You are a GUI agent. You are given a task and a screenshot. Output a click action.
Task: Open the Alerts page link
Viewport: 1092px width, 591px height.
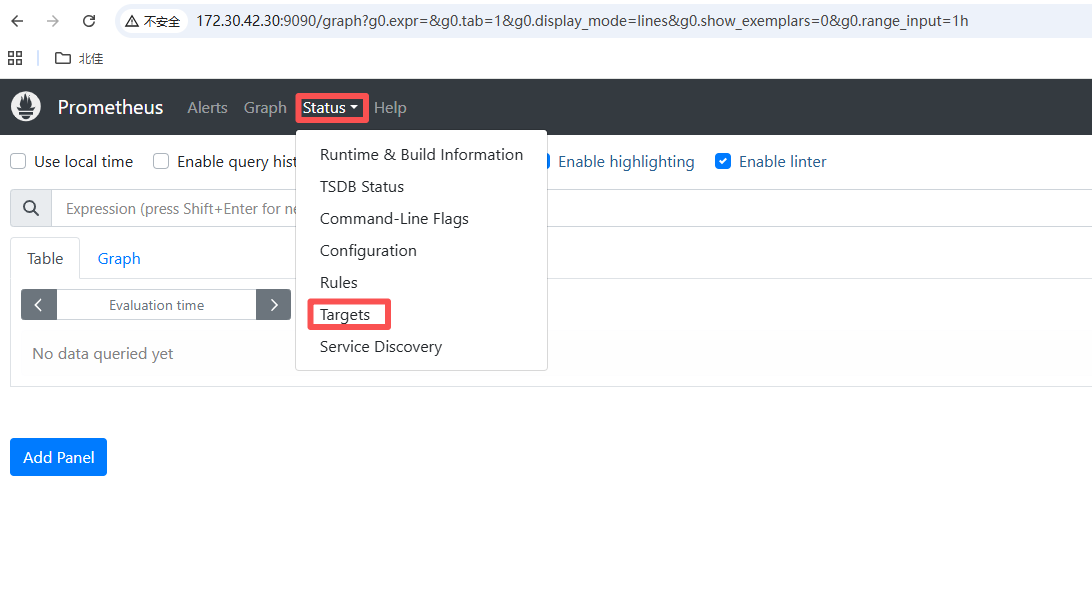click(207, 108)
